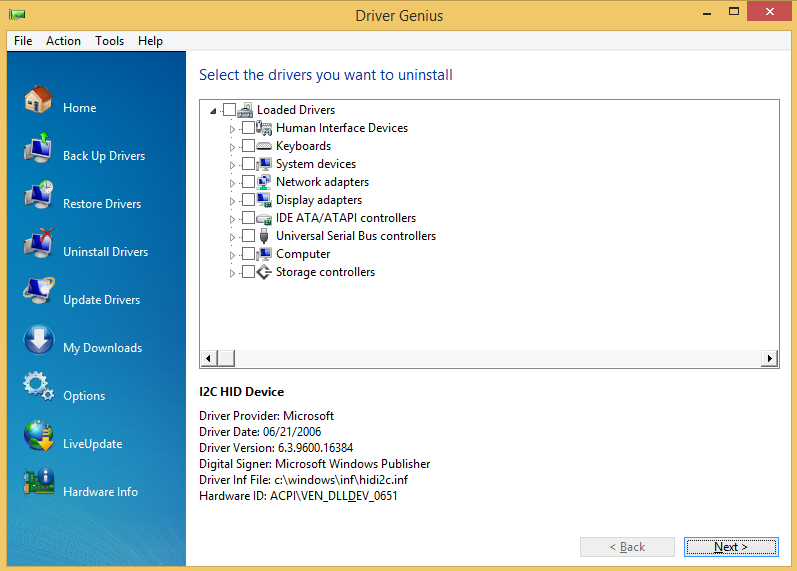Image resolution: width=797 pixels, height=571 pixels.
Task: Click the Display adapters category icon
Action: point(264,200)
